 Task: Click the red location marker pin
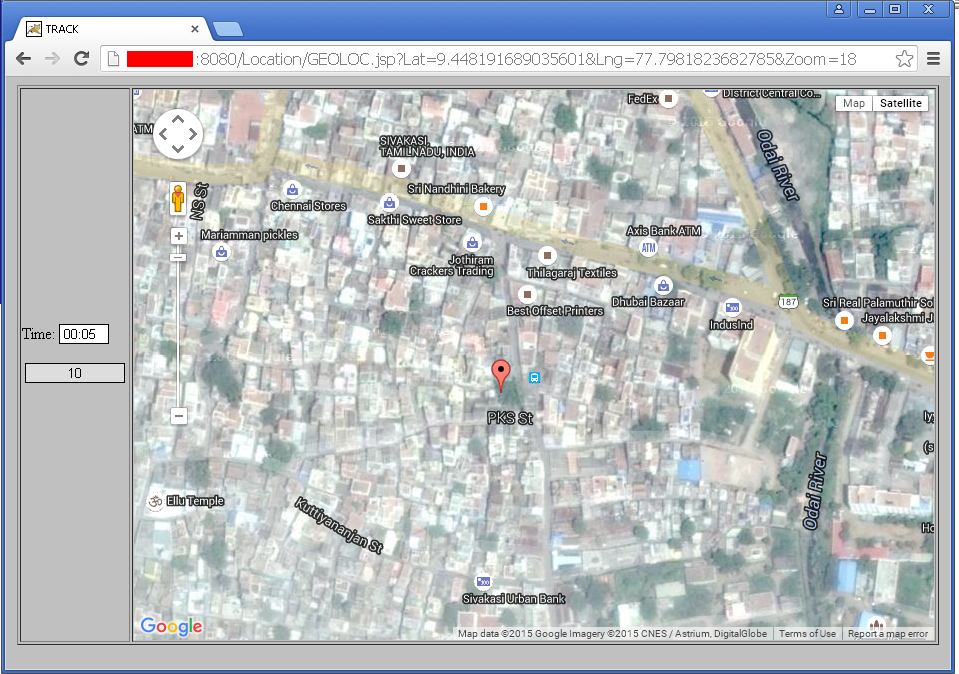coord(501,375)
